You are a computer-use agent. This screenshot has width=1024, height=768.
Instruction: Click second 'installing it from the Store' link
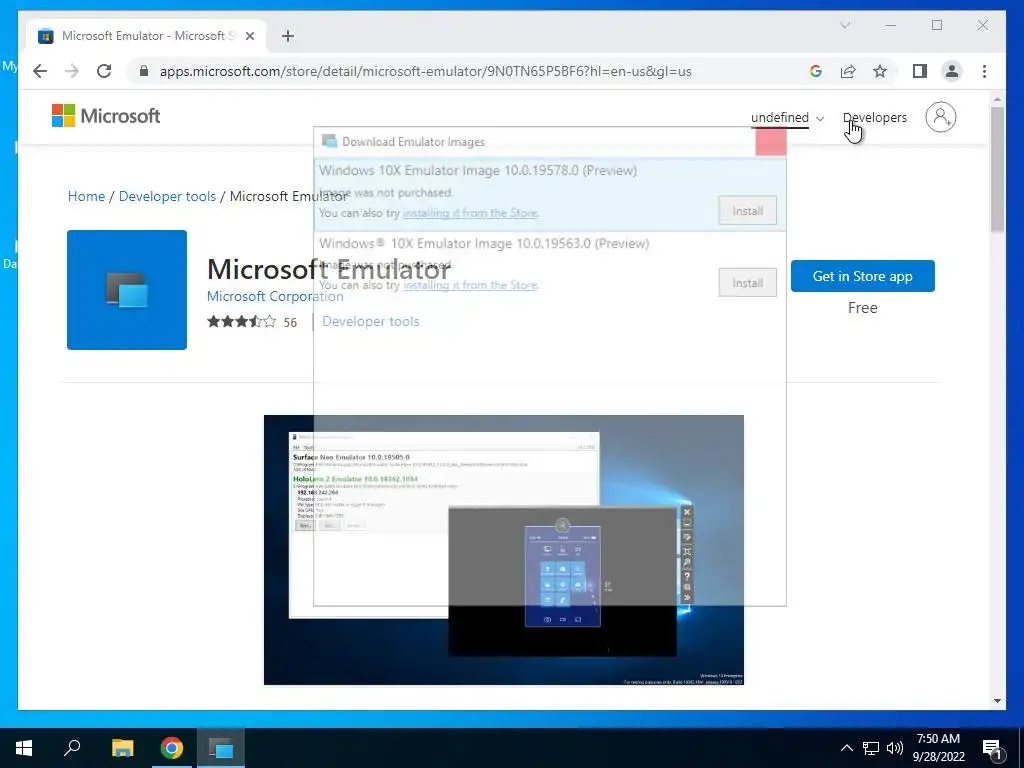470,285
